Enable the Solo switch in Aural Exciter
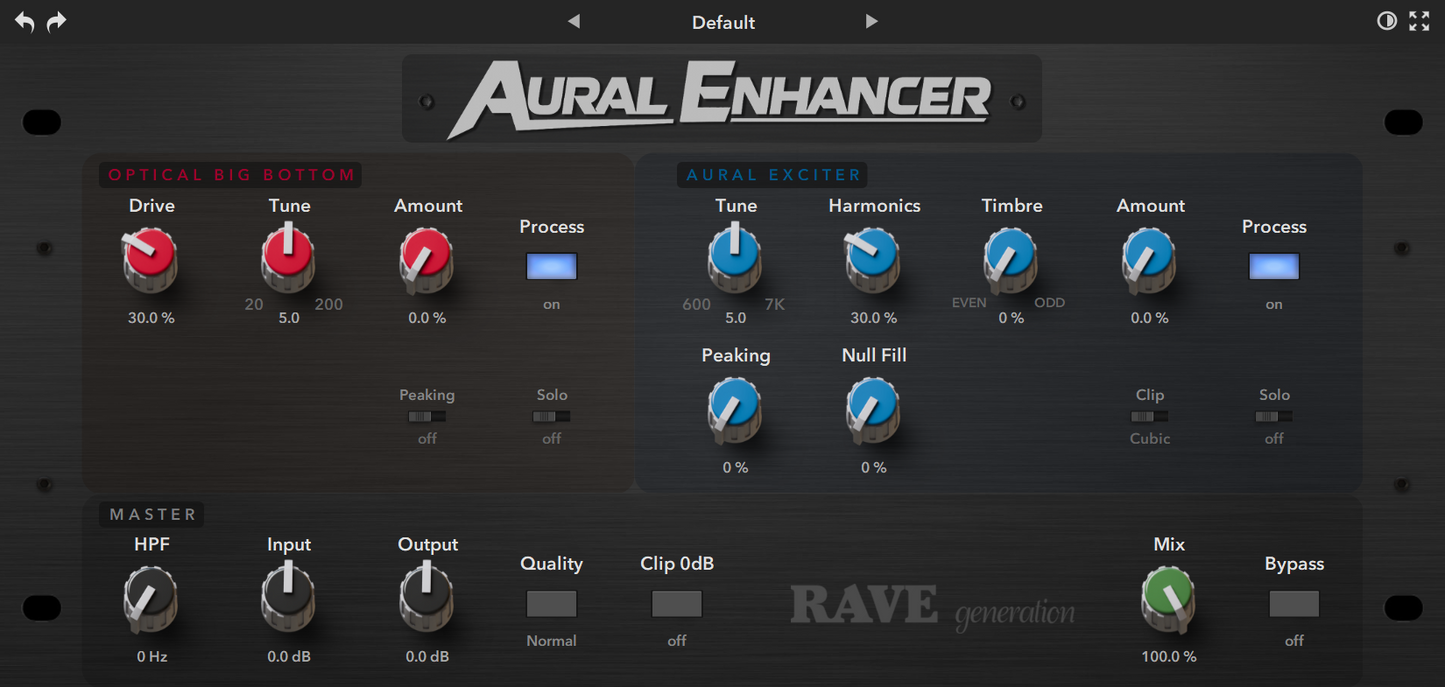 pyautogui.click(x=1274, y=417)
